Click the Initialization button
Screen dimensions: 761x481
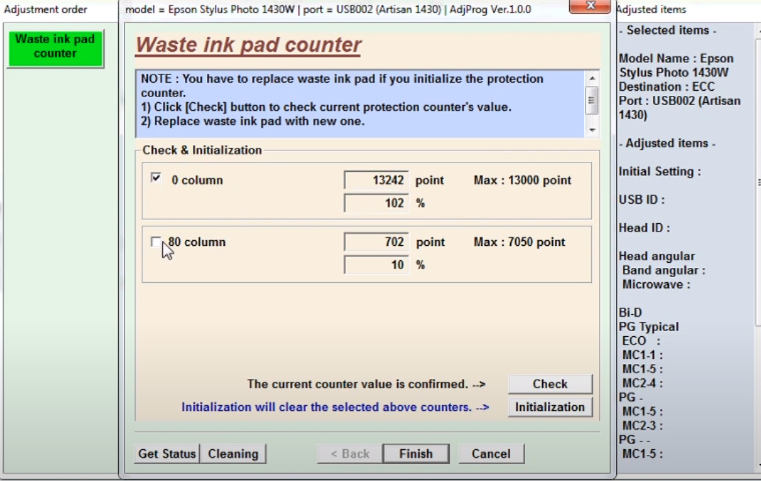coord(550,407)
